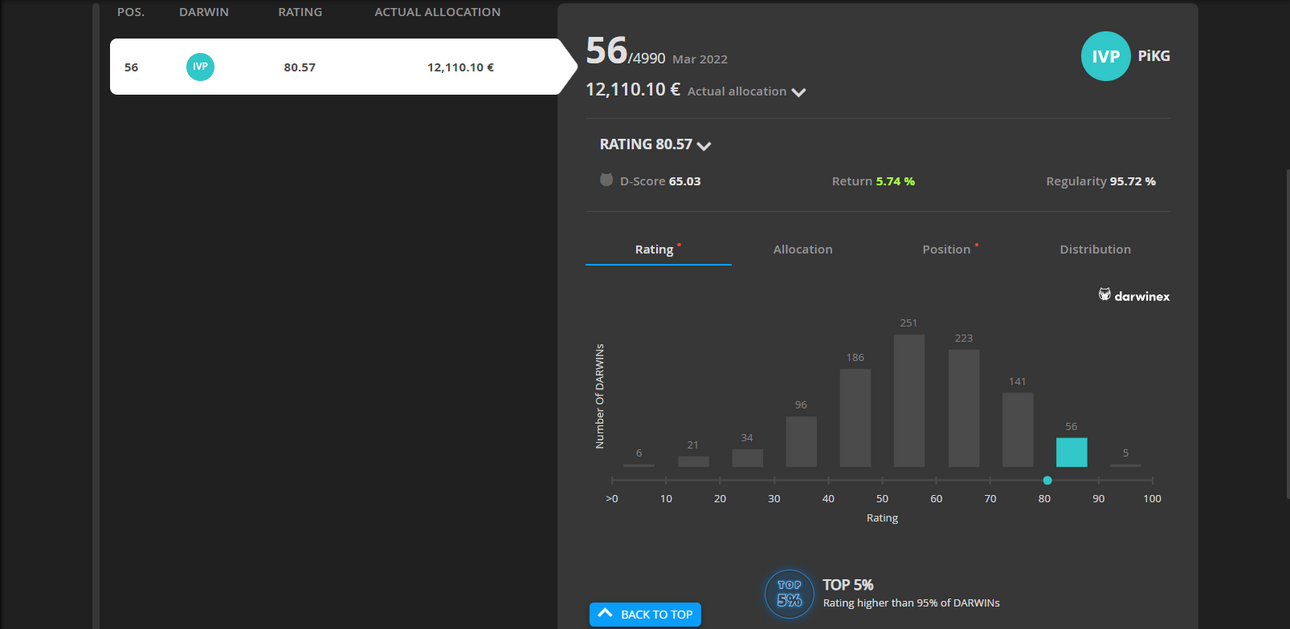1290x629 pixels.
Task: Select the histogram bar labeled 21
Action: (693, 462)
